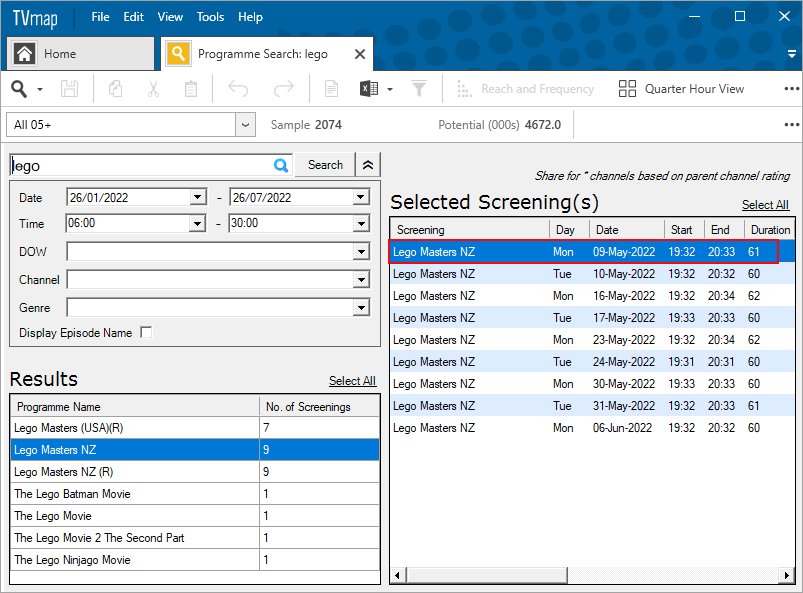Viewport: 803px width, 593px height.
Task: Open the Excel export dropdown arrow
Action: click(x=390, y=90)
